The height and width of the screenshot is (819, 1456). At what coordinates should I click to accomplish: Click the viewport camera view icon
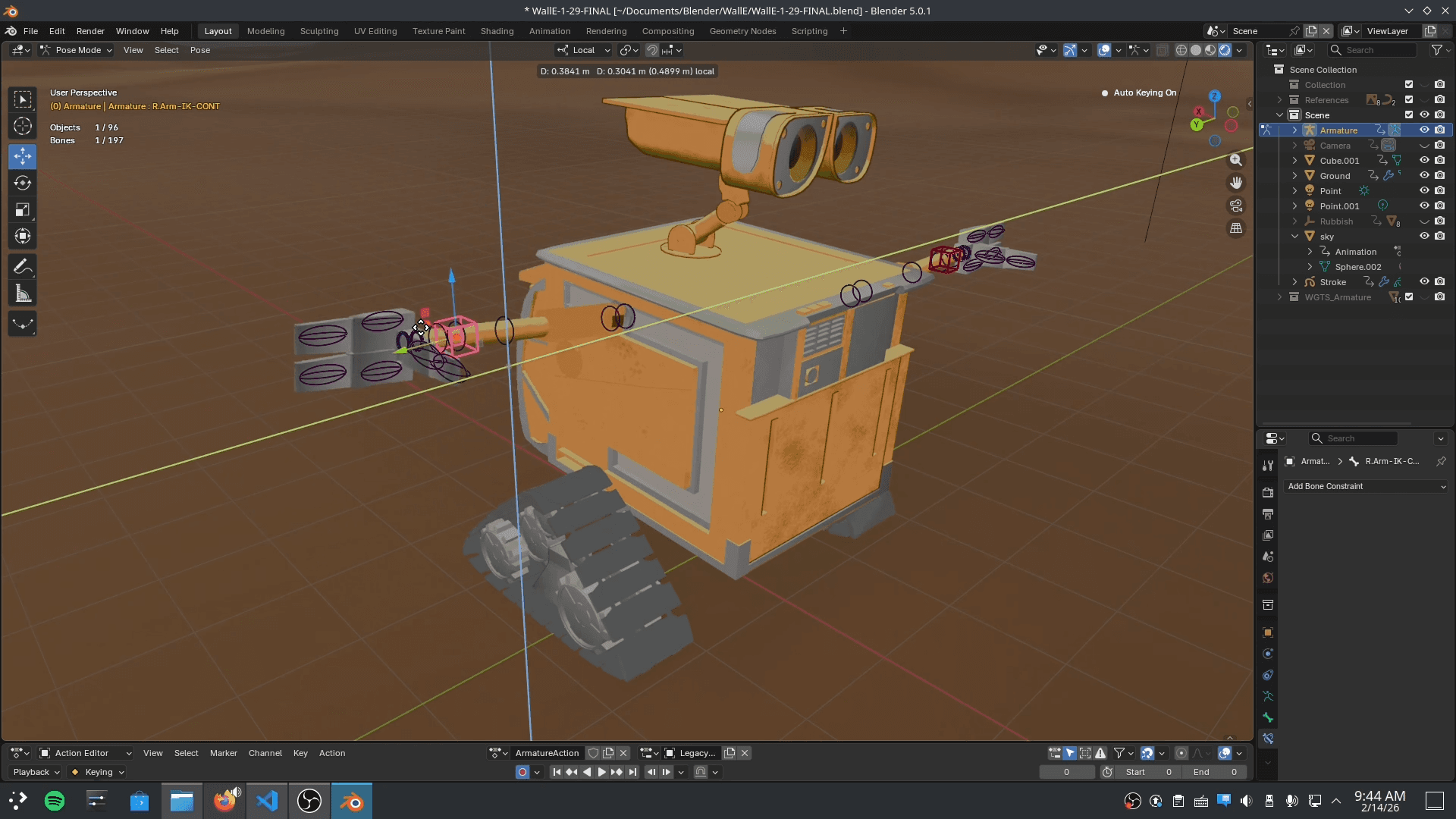[1236, 206]
